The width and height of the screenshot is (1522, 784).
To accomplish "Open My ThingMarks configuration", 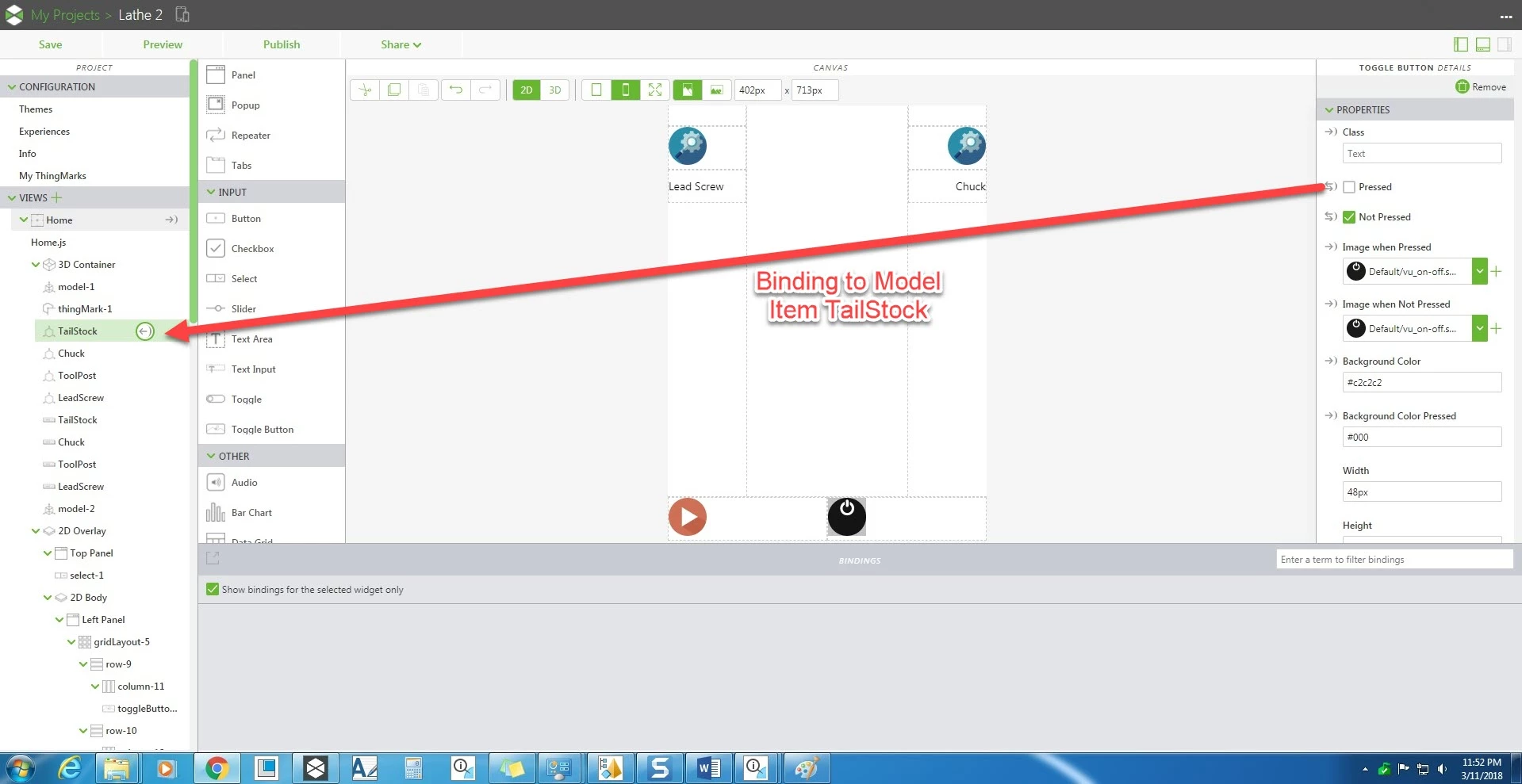I will tap(52, 176).
